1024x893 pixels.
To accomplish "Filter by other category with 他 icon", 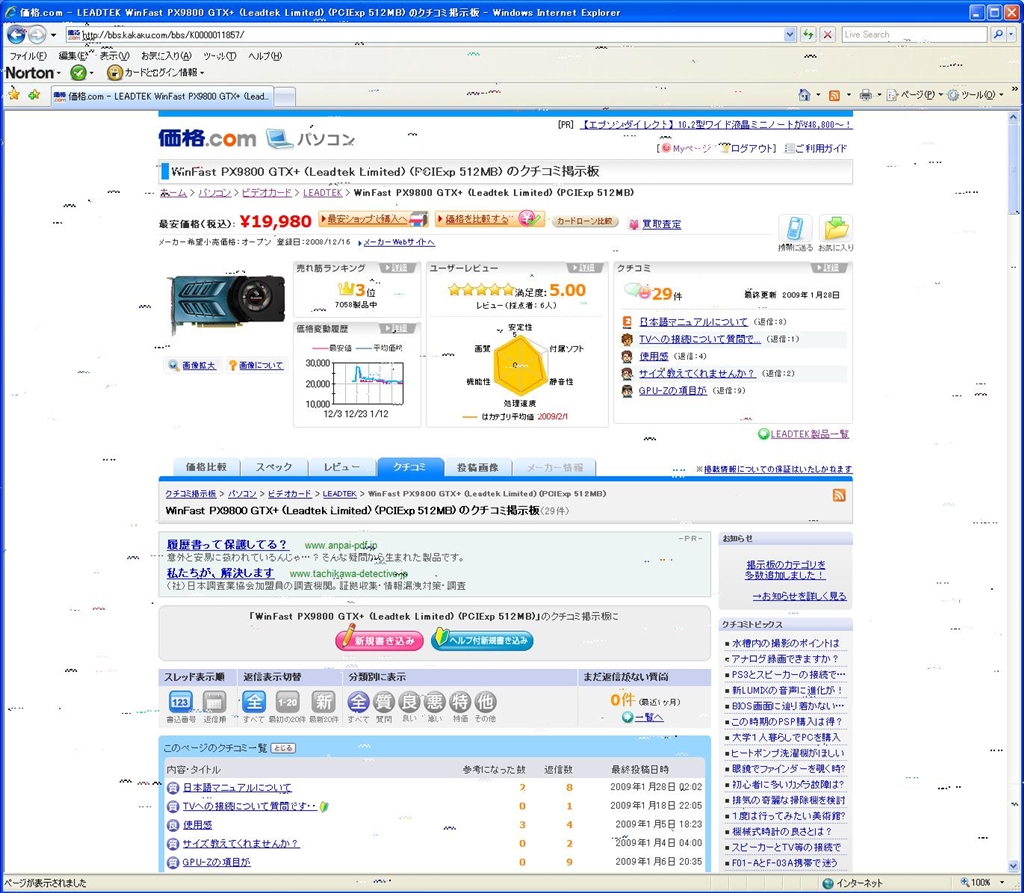I will 485,702.
